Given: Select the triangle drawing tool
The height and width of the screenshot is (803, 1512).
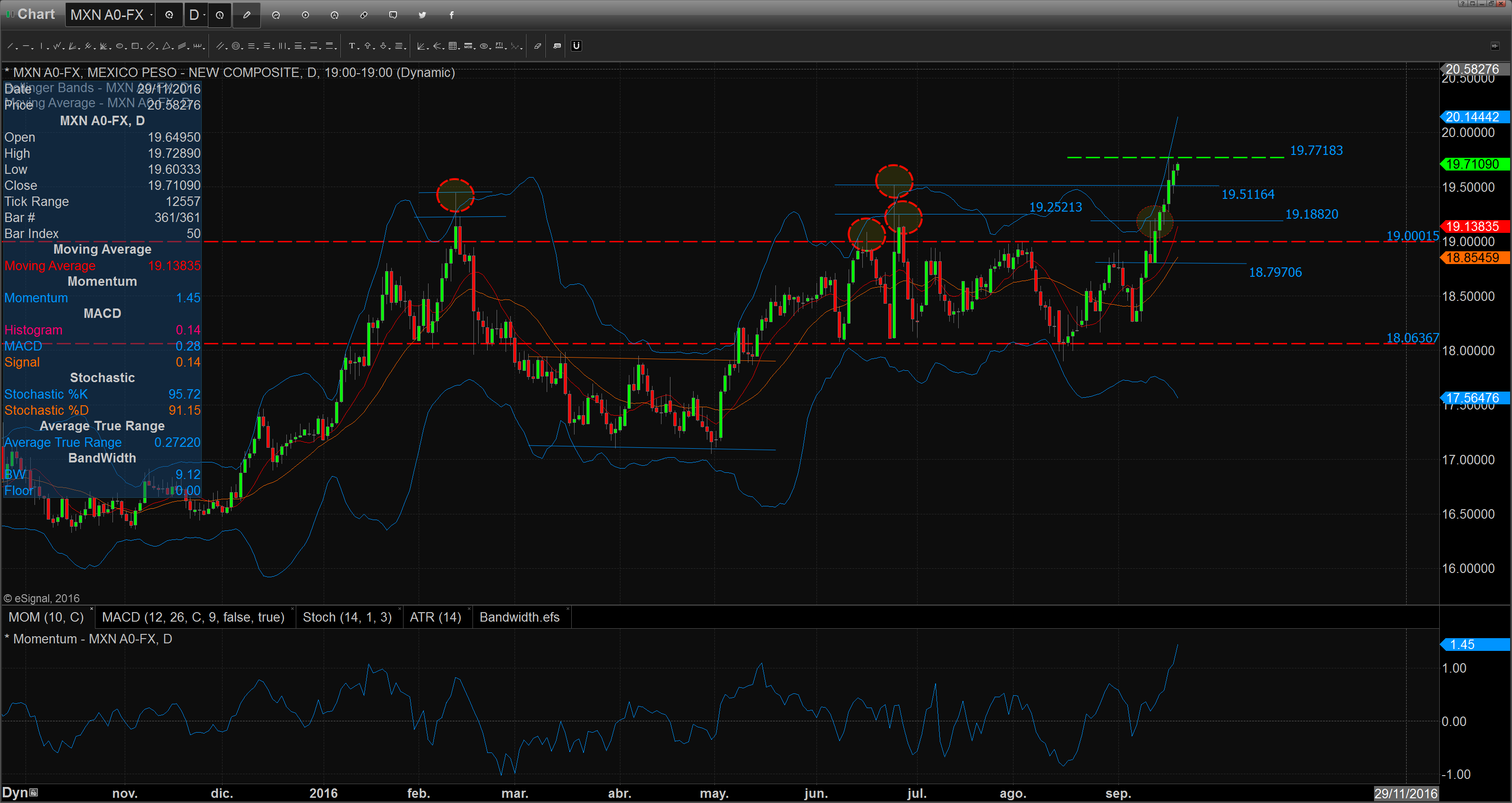Looking at the screenshot, I should [x=166, y=46].
